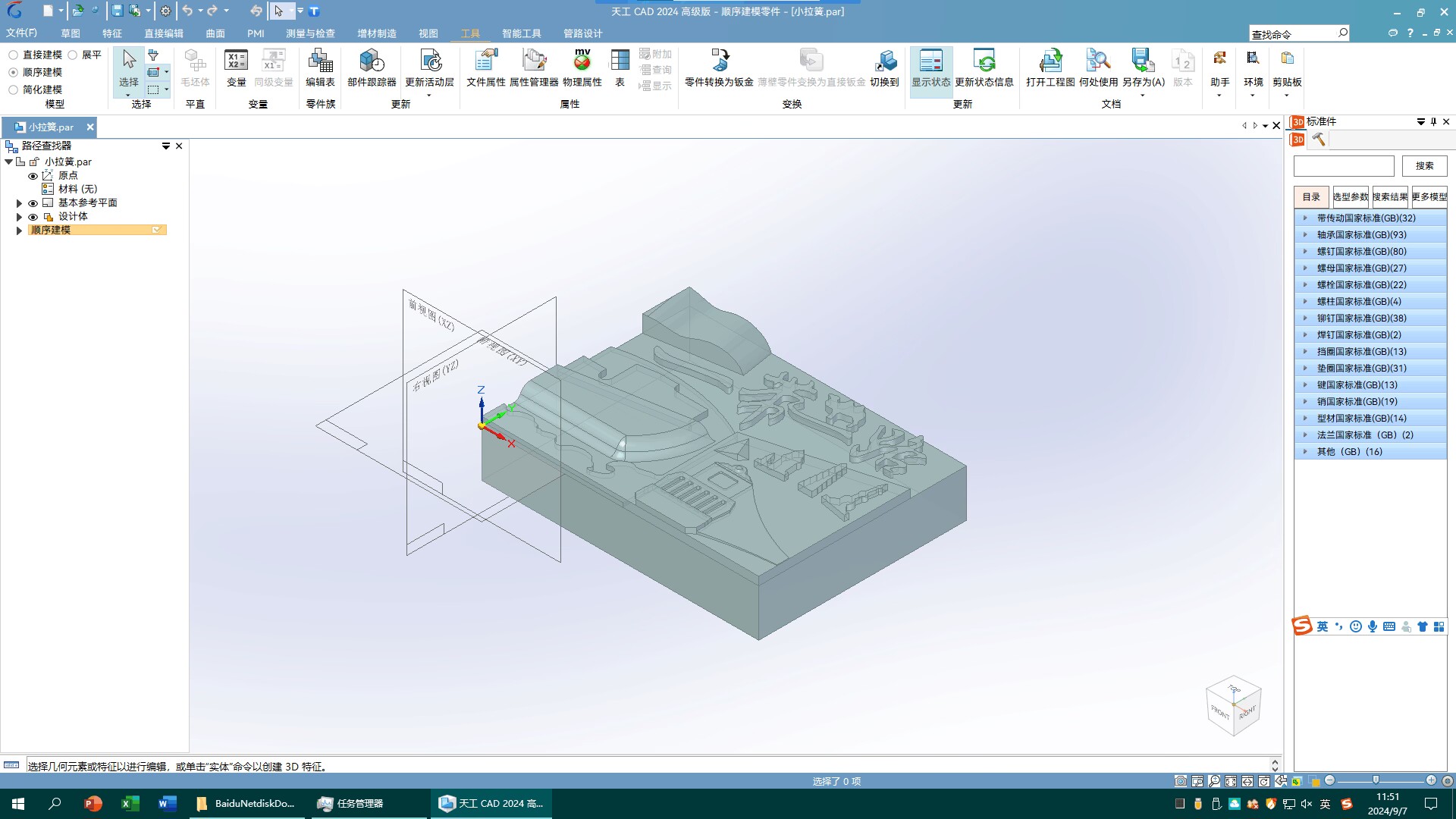Click the zoom-out minus button on zoom slider

tap(1329, 780)
